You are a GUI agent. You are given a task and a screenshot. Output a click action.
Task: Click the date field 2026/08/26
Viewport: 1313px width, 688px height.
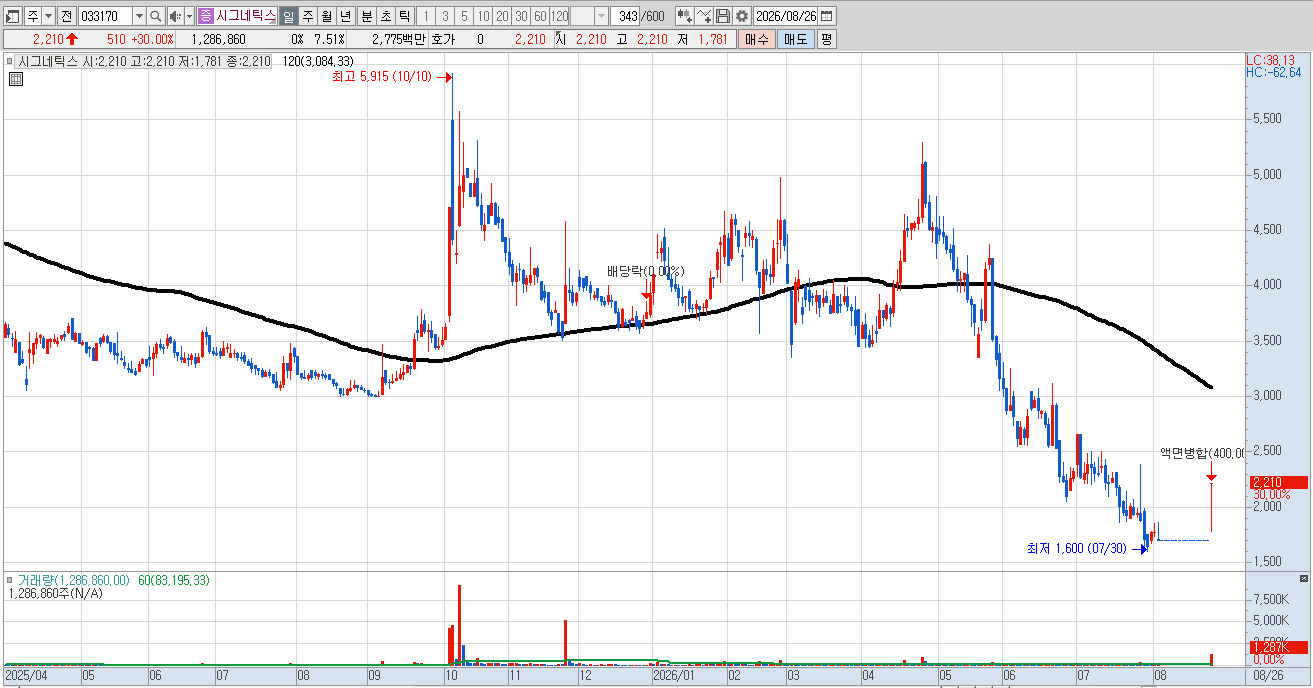pyautogui.click(x=786, y=16)
